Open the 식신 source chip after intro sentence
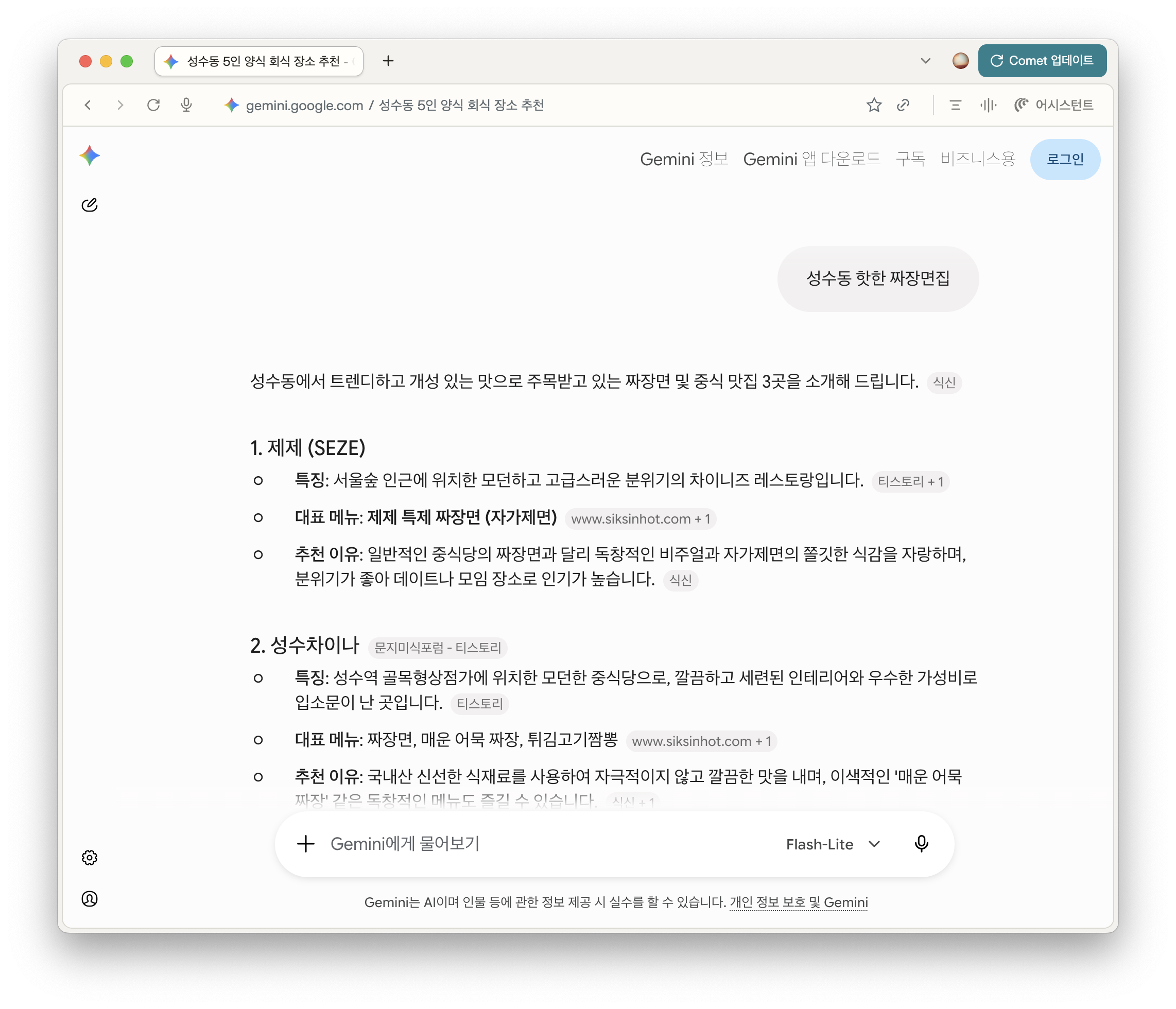 click(x=944, y=382)
